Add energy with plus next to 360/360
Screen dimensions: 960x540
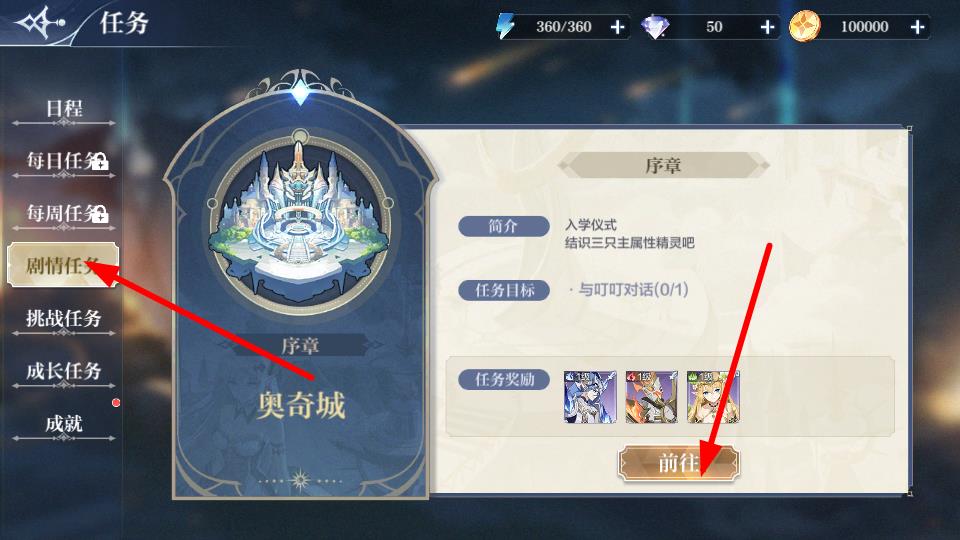(x=618, y=27)
